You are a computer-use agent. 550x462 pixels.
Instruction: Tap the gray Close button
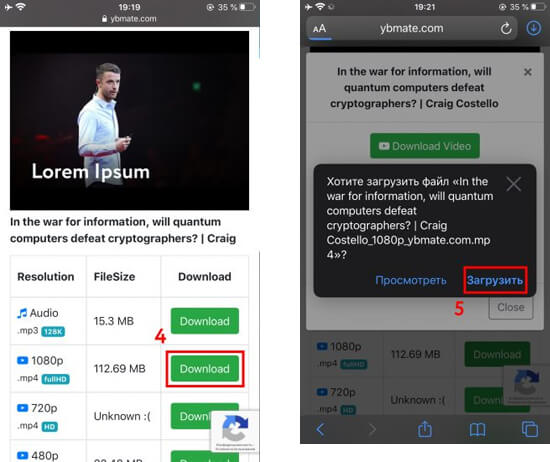point(511,307)
